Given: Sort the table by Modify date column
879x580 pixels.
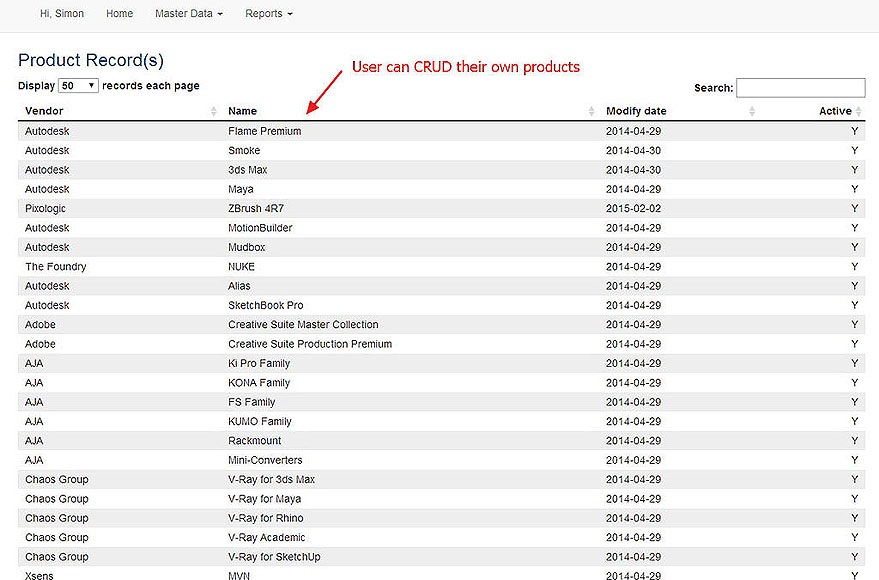Looking at the screenshot, I should click(x=752, y=111).
